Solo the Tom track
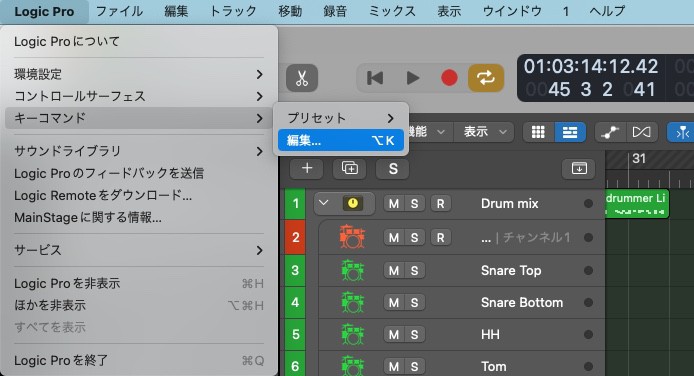Image resolution: width=694 pixels, height=376 pixels. point(414,367)
